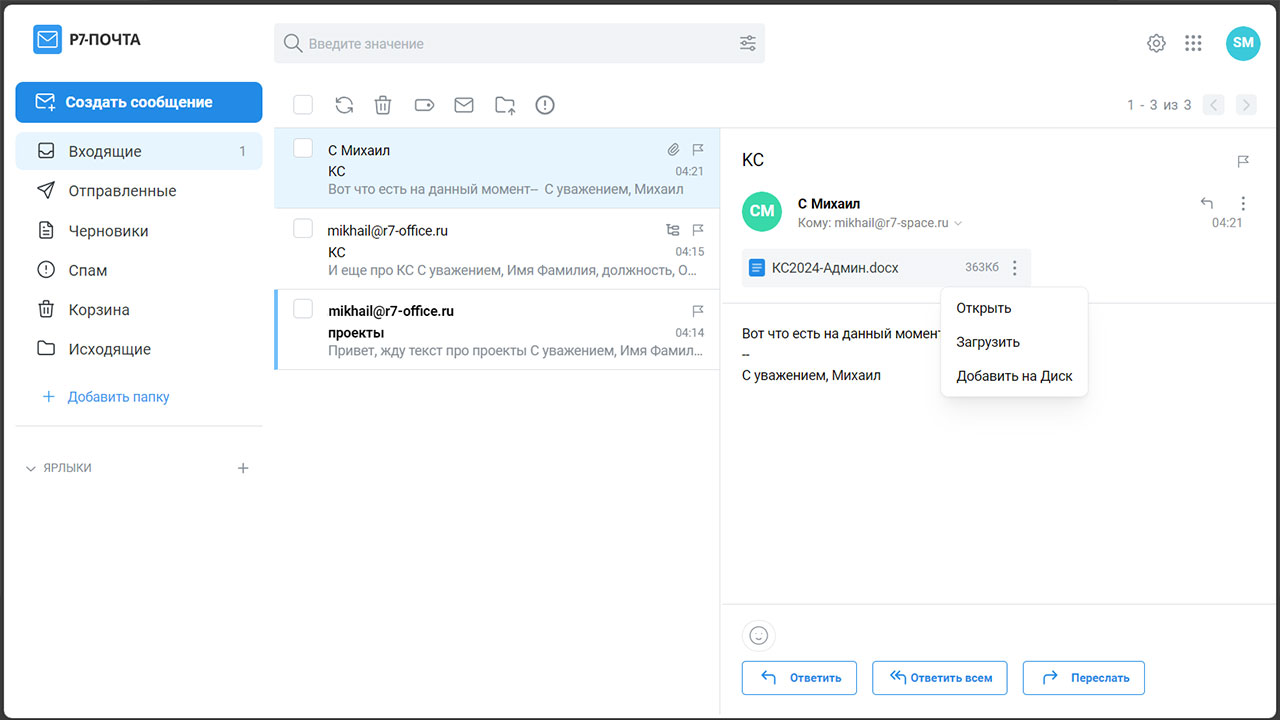
Task: Open the emoji reaction smiley
Action: tap(759, 635)
